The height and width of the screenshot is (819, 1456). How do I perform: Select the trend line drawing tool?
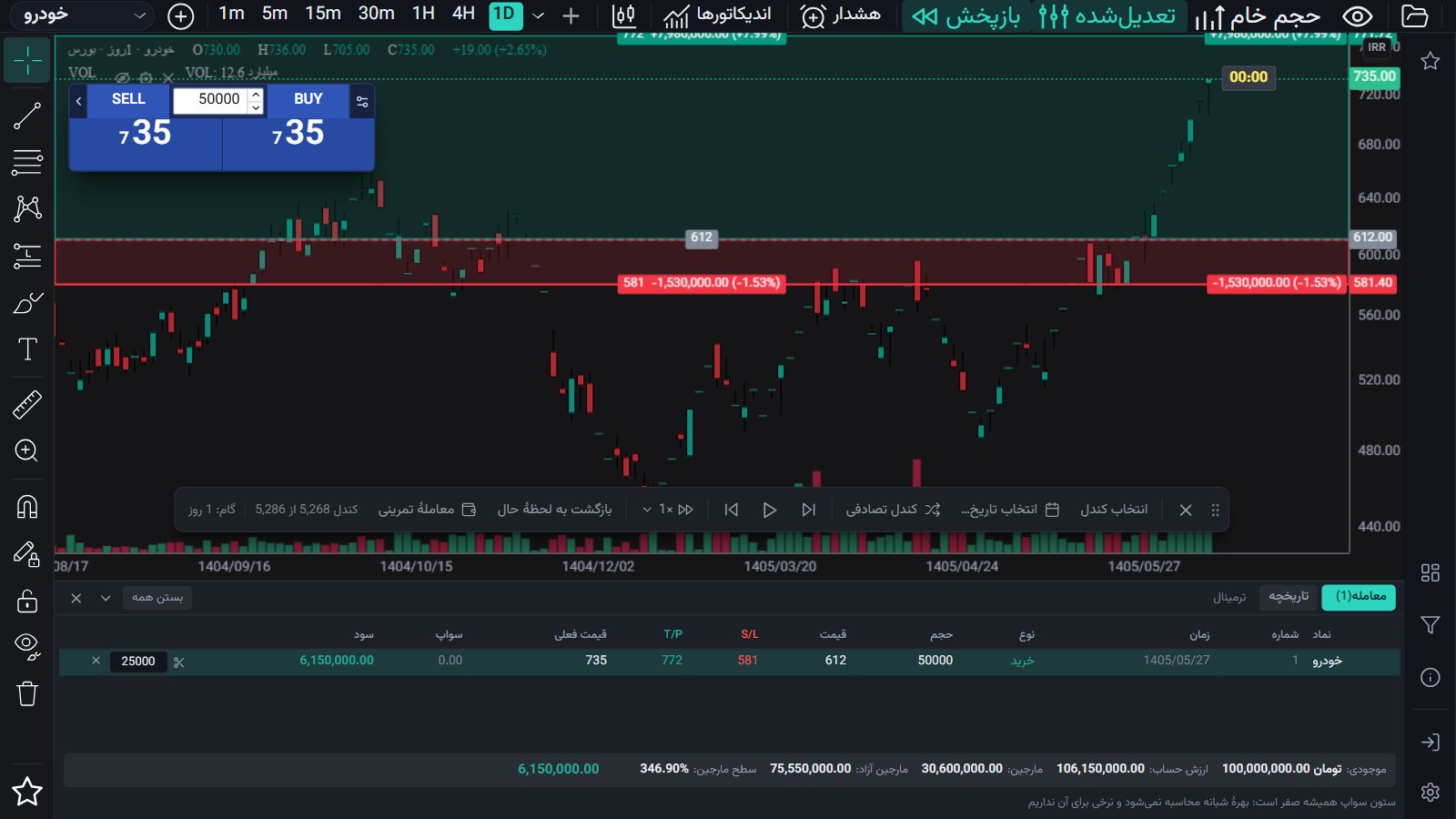pos(27,116)
